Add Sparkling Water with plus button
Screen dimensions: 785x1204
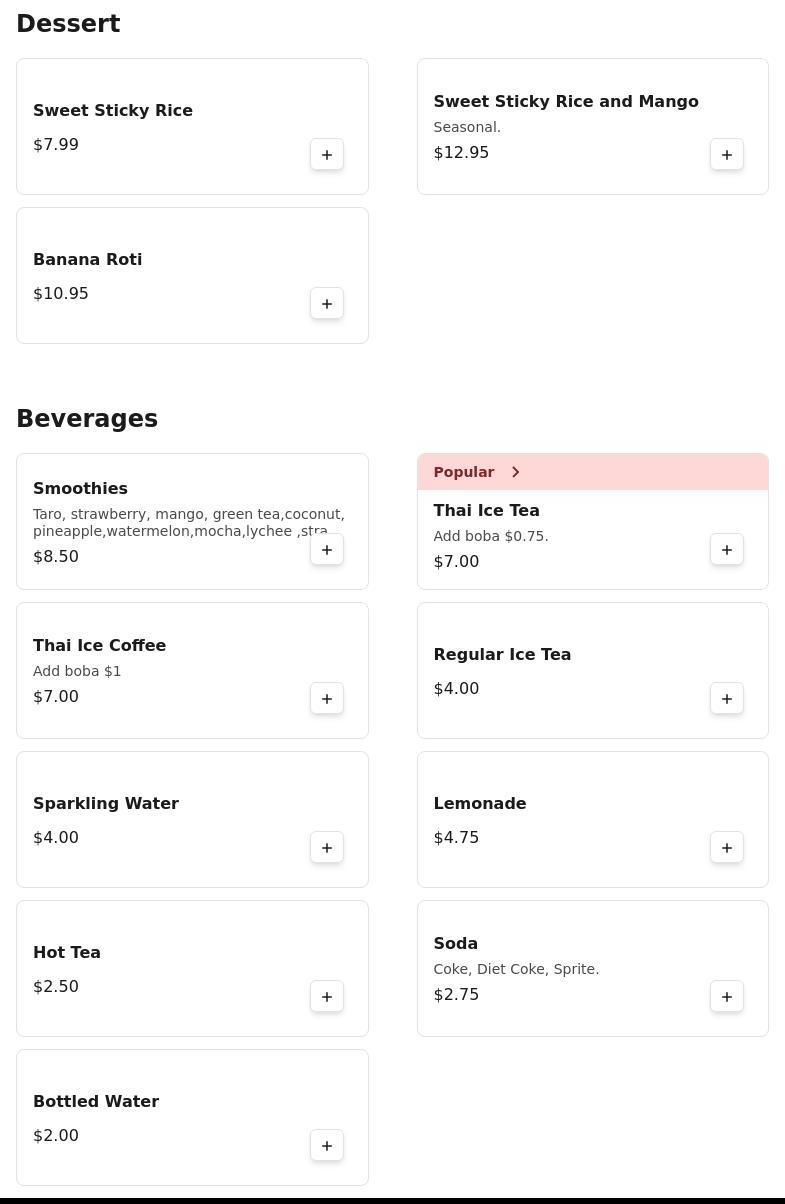coord(327,847)
